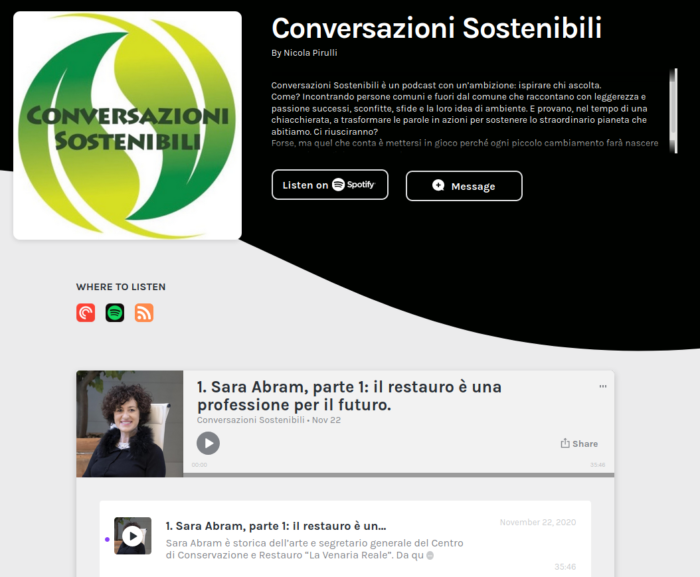
Task: Click the large Sara Abram episode heading
Action: 349,396
